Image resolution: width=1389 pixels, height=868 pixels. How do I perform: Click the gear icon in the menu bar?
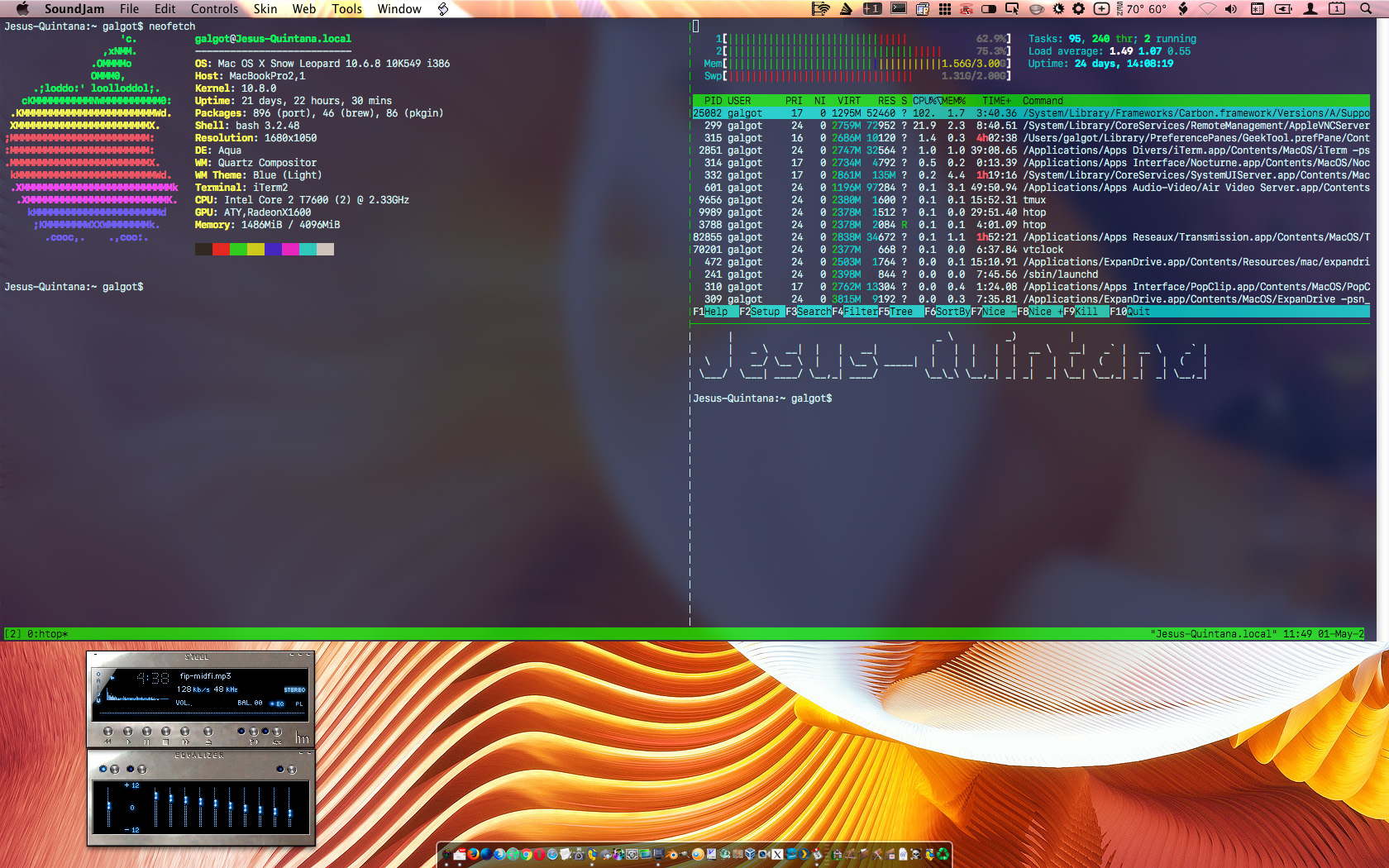click(x=1079, y=9)
